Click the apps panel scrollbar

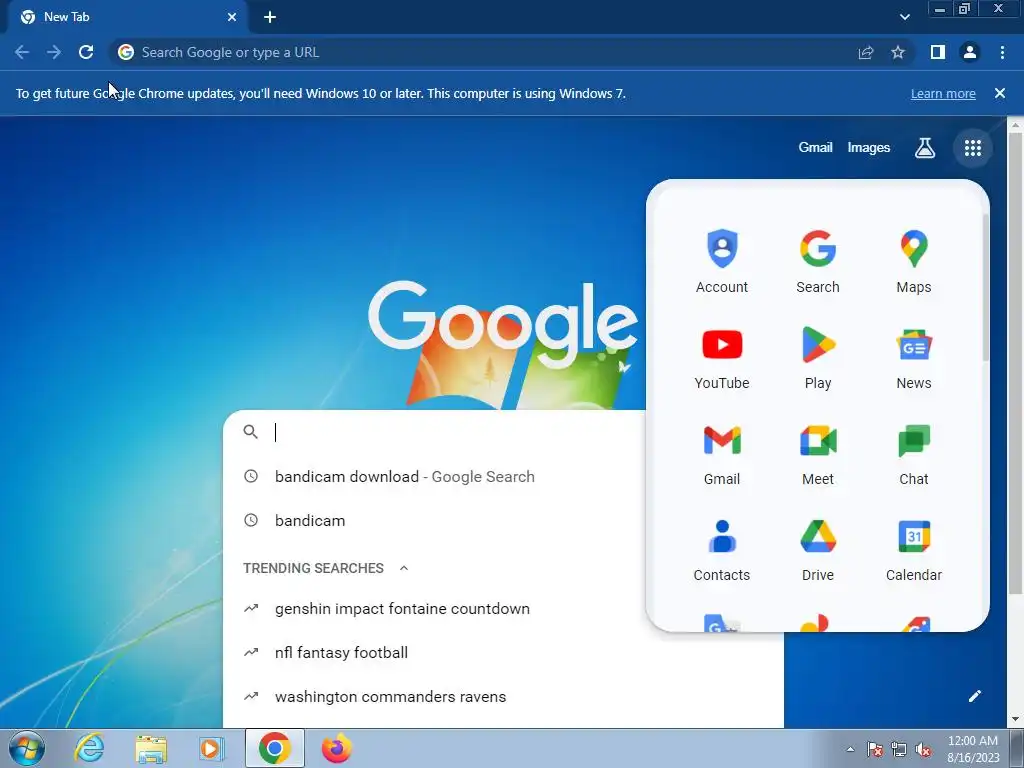pos(985,287)
